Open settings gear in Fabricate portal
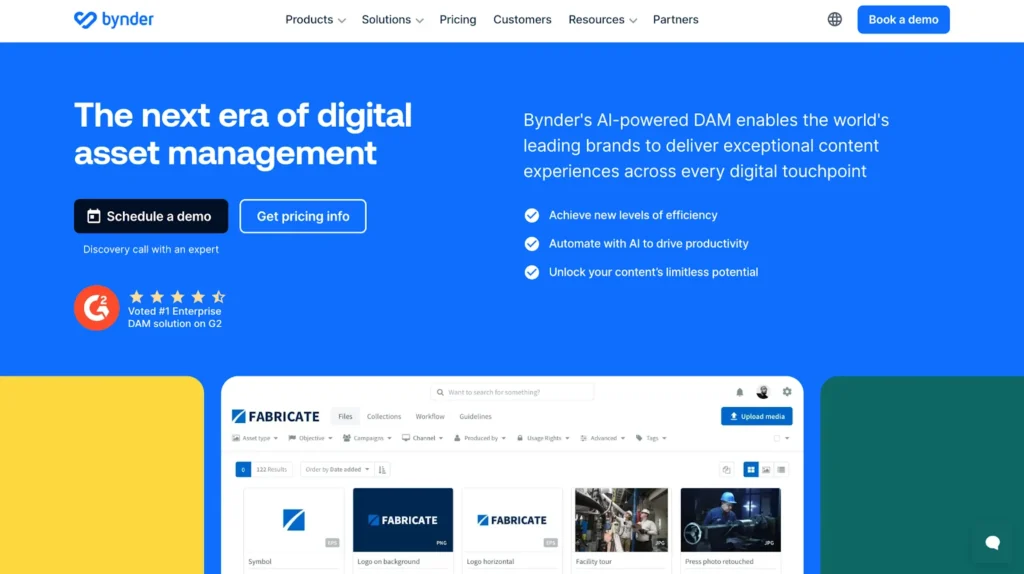This screenshot has height=574, width=1024. pos(787,392)
